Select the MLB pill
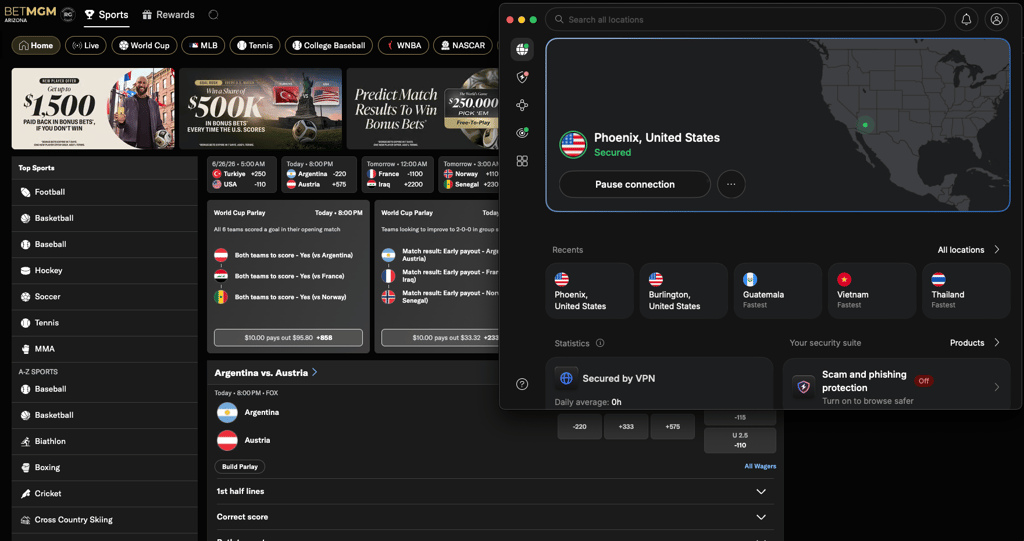 pyautogui.click(x=203, y=46)
